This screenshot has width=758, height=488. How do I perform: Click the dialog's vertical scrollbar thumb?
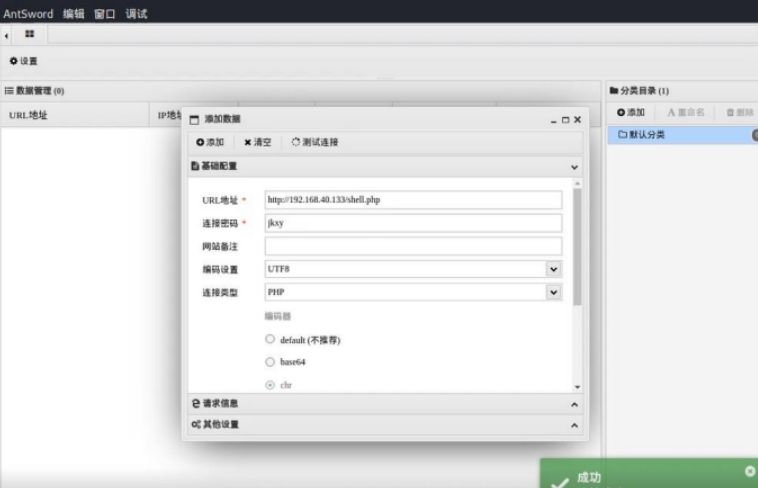pyautogui.click(x=577, y=247)
